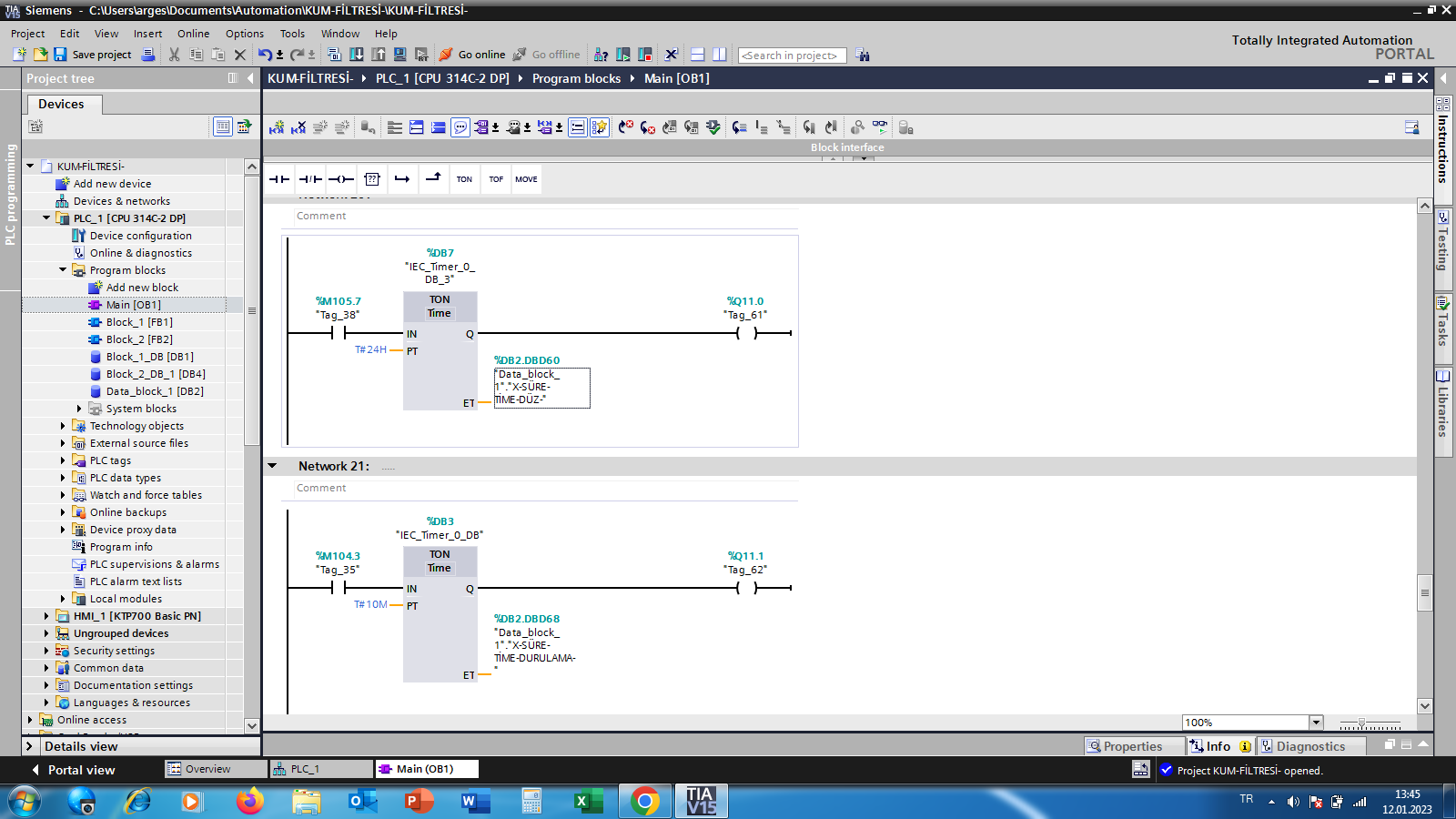Expand the Technology objects folder
This screenshot has height=819, width=1456.
tap(63, 426)
